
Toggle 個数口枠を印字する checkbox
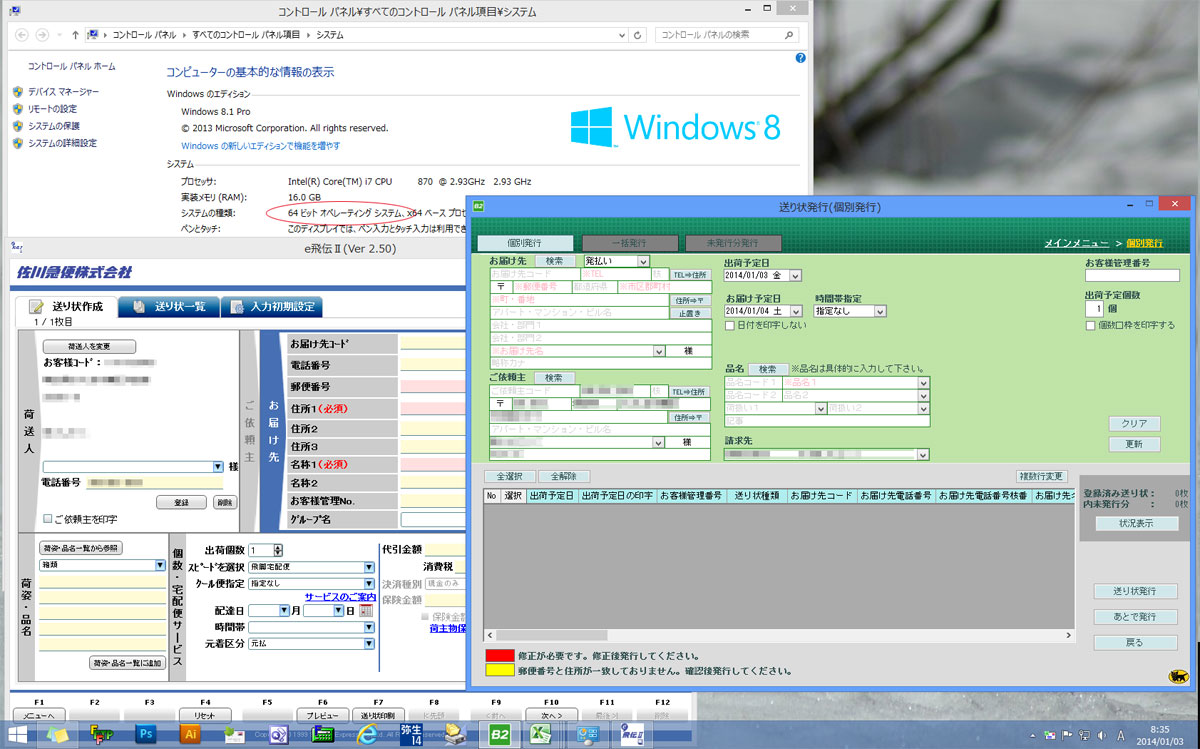click(x=1090, y=326)
